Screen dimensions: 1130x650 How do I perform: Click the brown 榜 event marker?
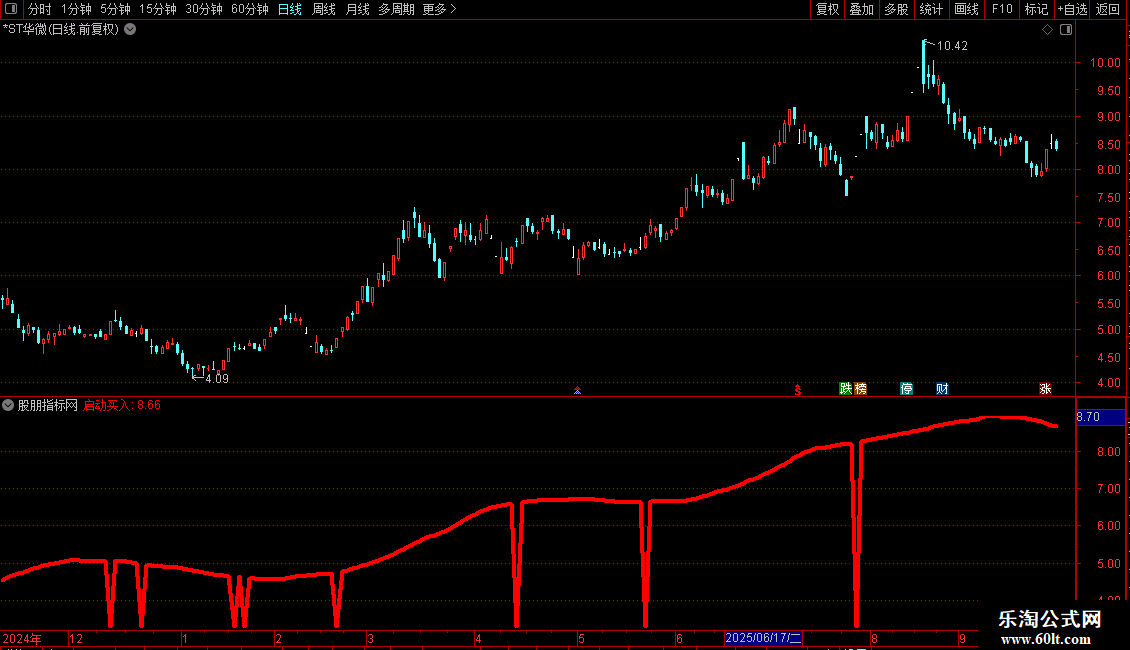coord(860,389)
